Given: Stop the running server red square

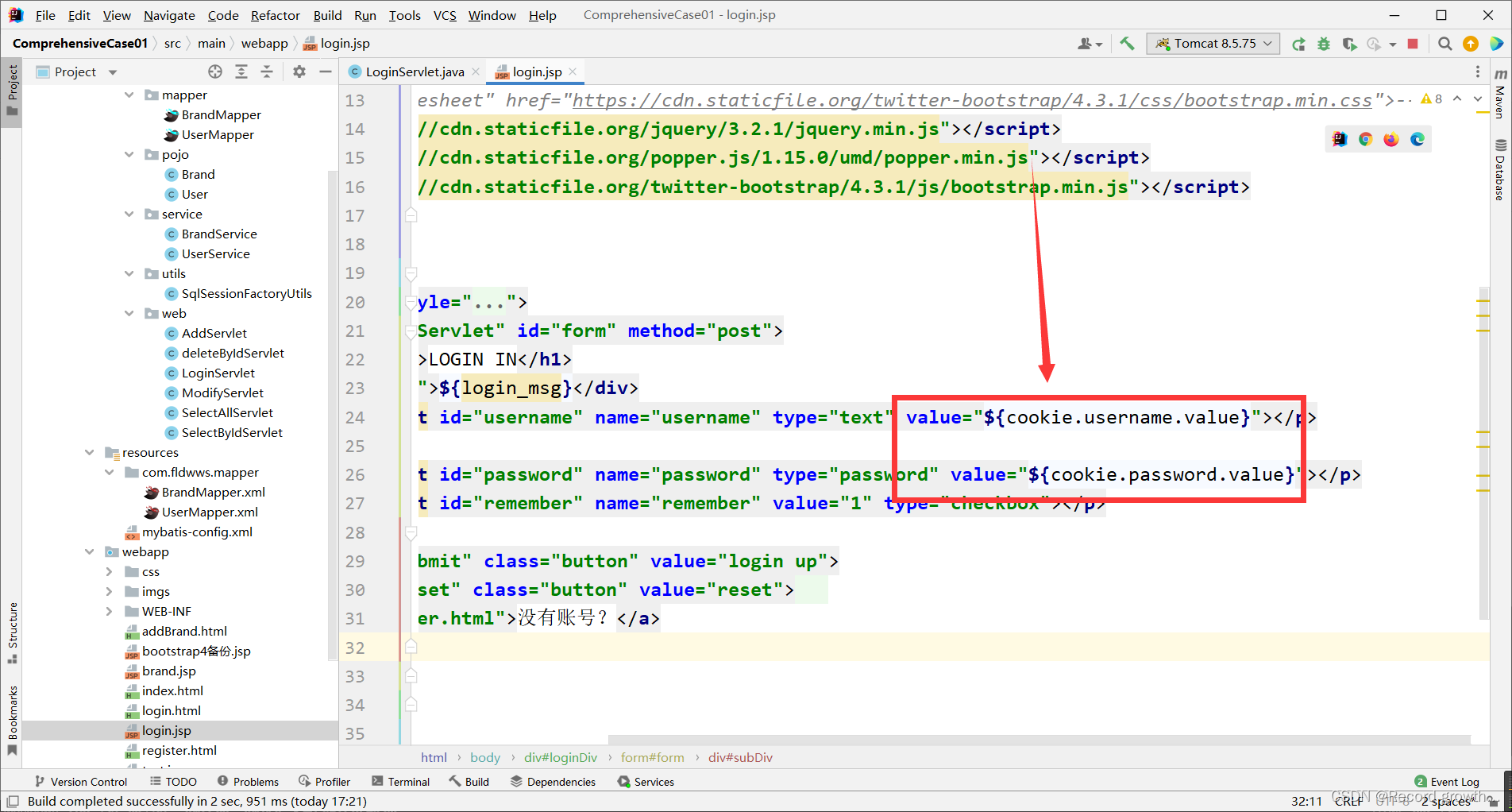Looking at the screenshot, I should (1413, 44).
